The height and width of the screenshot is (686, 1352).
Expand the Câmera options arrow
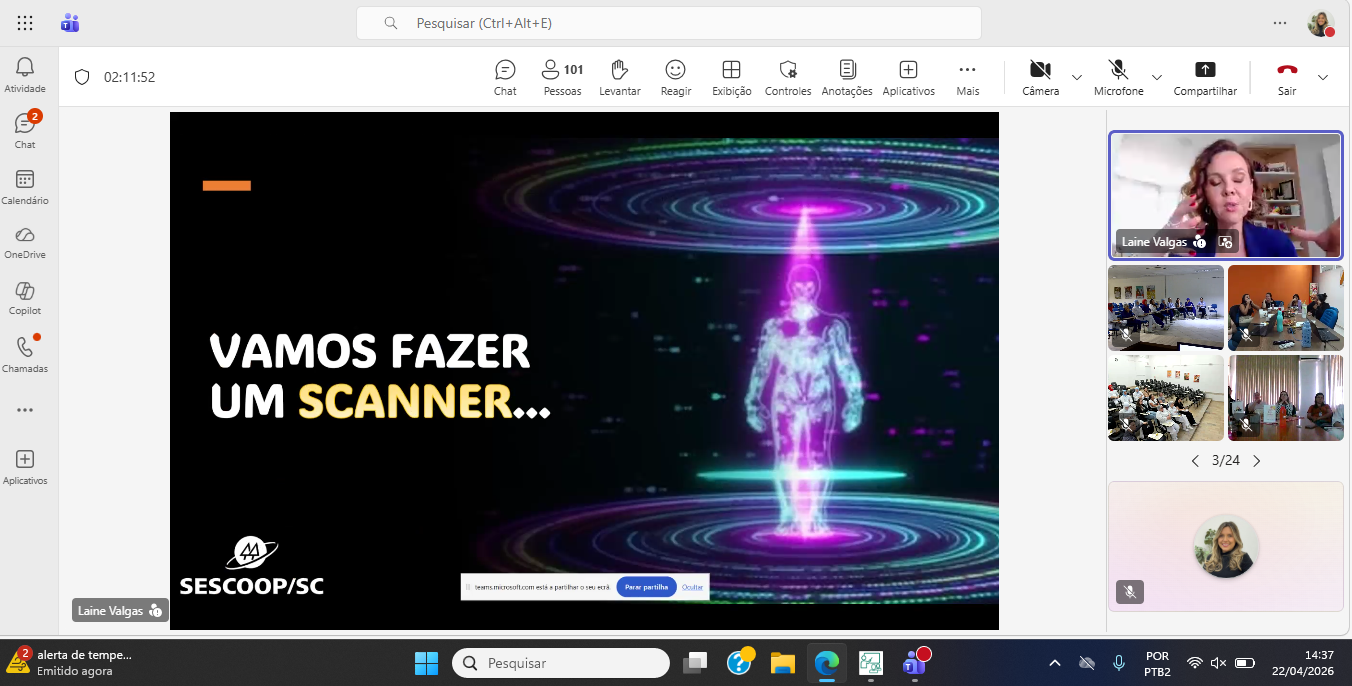click(x=1077, y=77)
